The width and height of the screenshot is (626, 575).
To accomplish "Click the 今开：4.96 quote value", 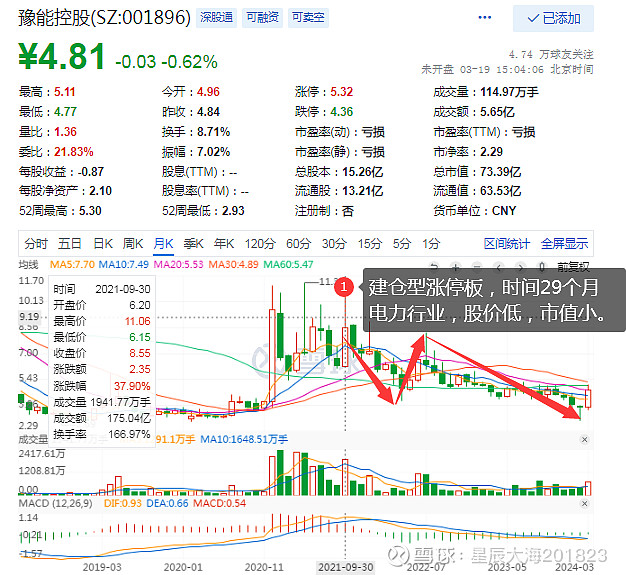I will click(x=191, y=92).
